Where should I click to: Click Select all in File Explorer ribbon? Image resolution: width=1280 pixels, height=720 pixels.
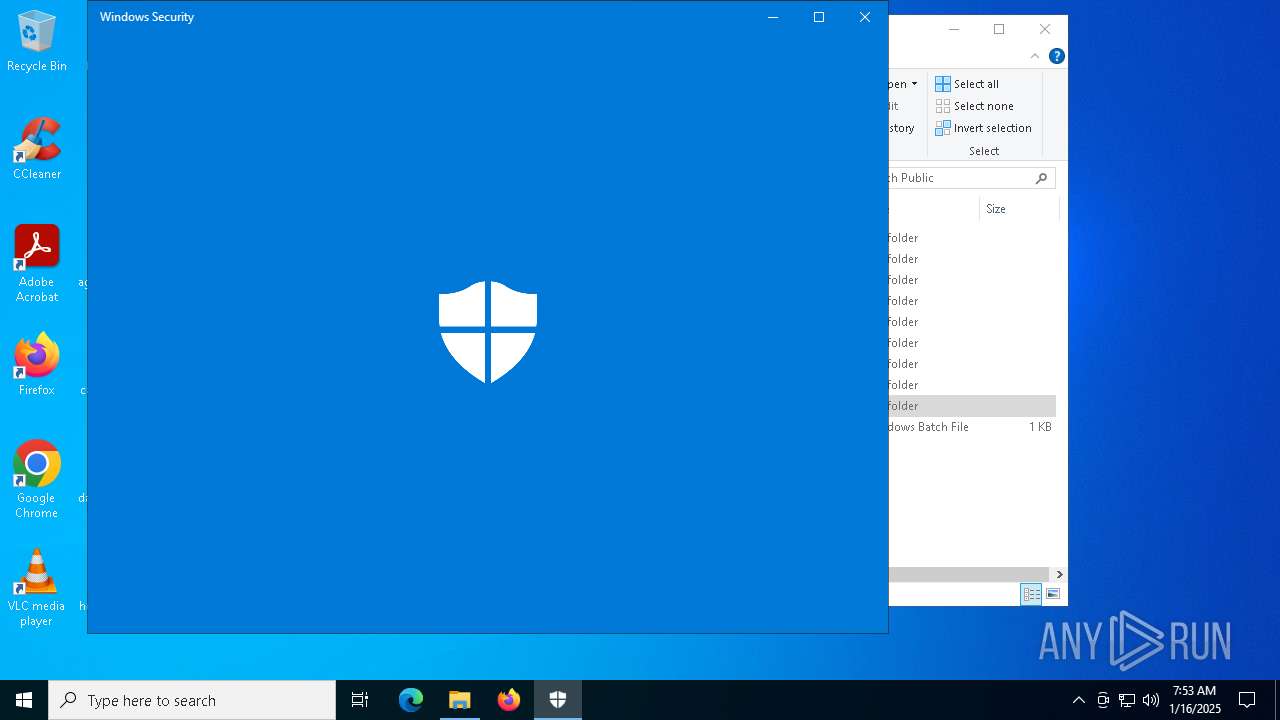967,84
